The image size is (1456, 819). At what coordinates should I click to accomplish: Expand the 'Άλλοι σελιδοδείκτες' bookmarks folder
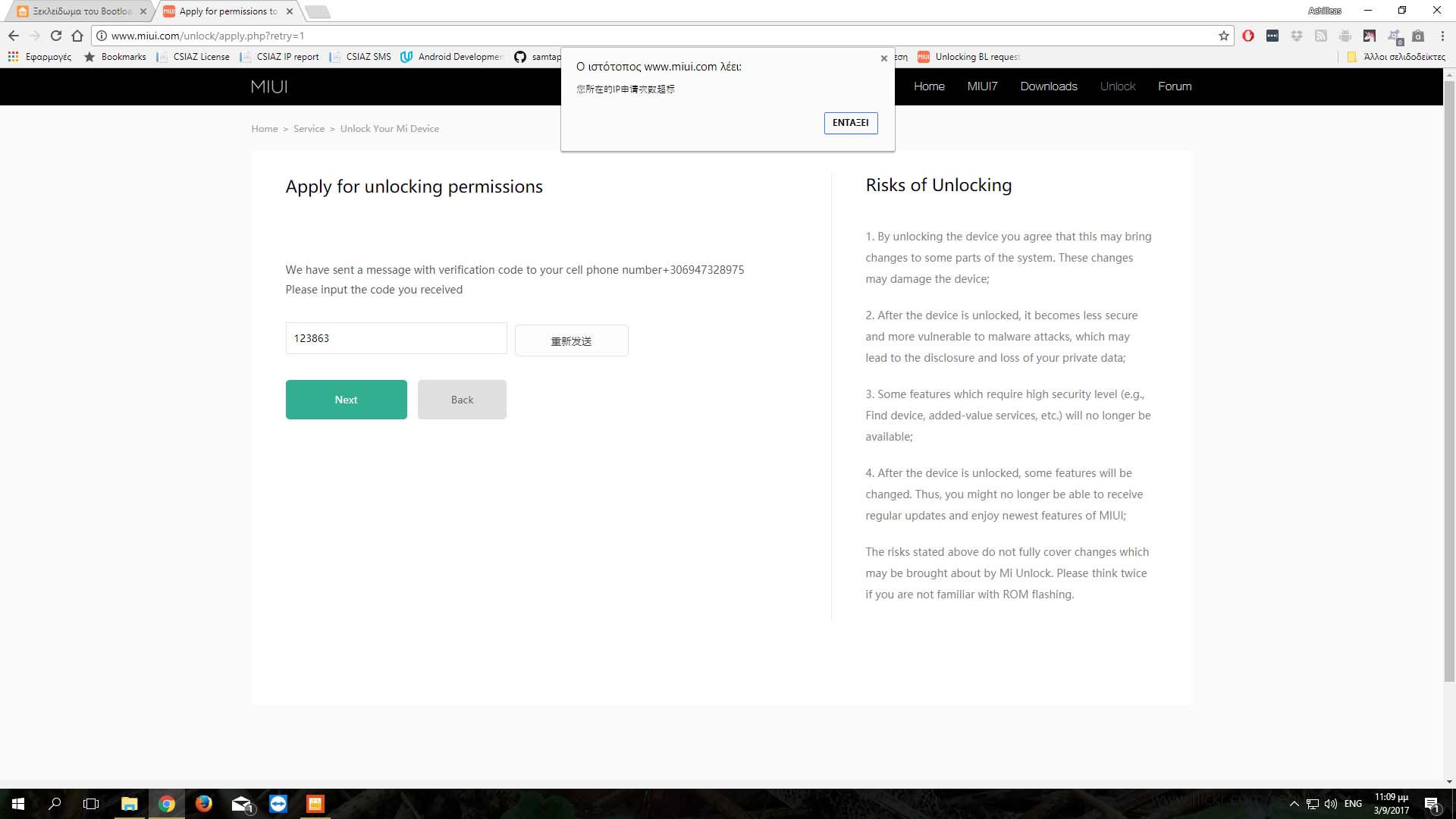(x=1396, y=57)
